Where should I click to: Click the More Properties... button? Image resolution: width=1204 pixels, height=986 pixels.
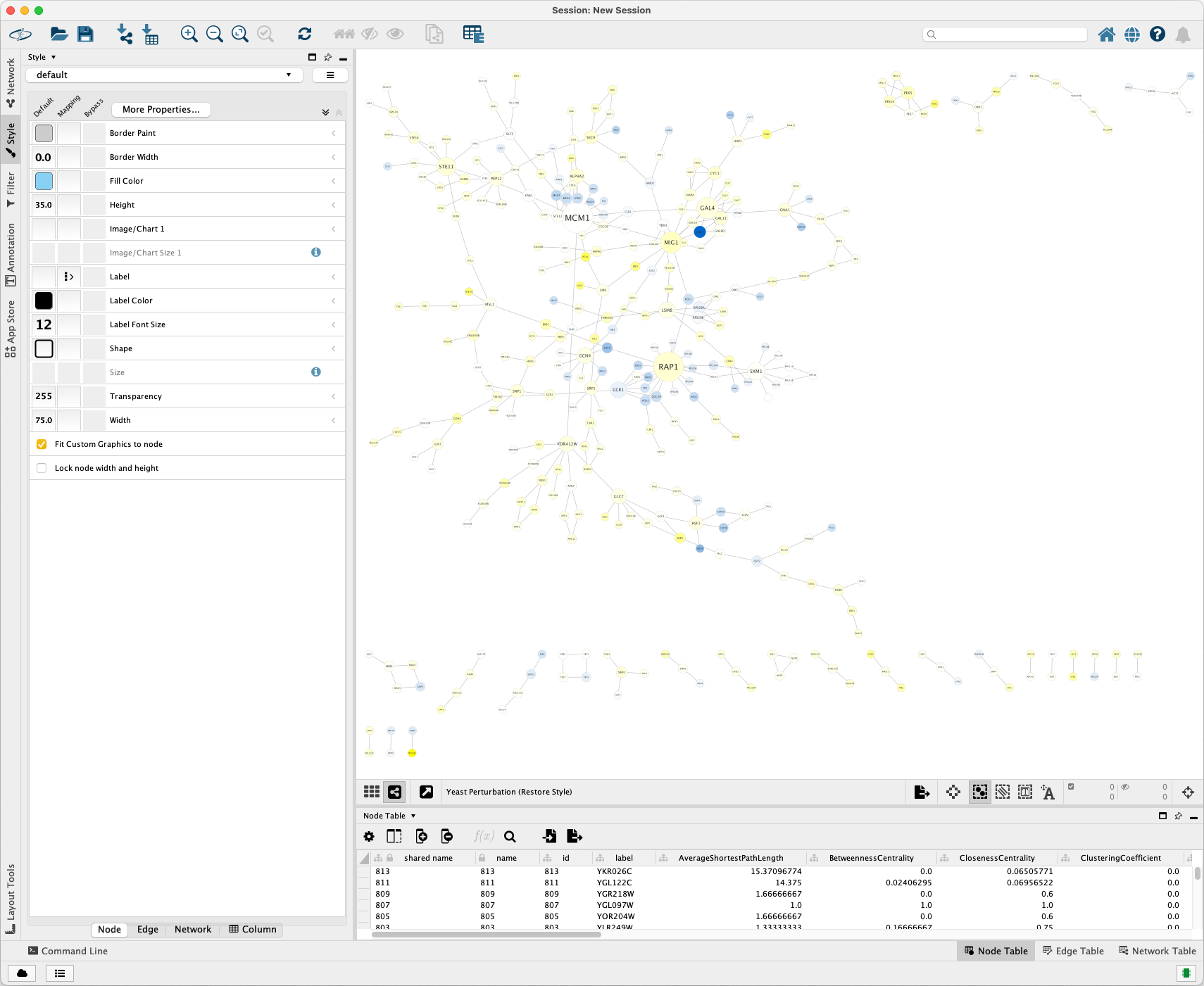(161, 109)
